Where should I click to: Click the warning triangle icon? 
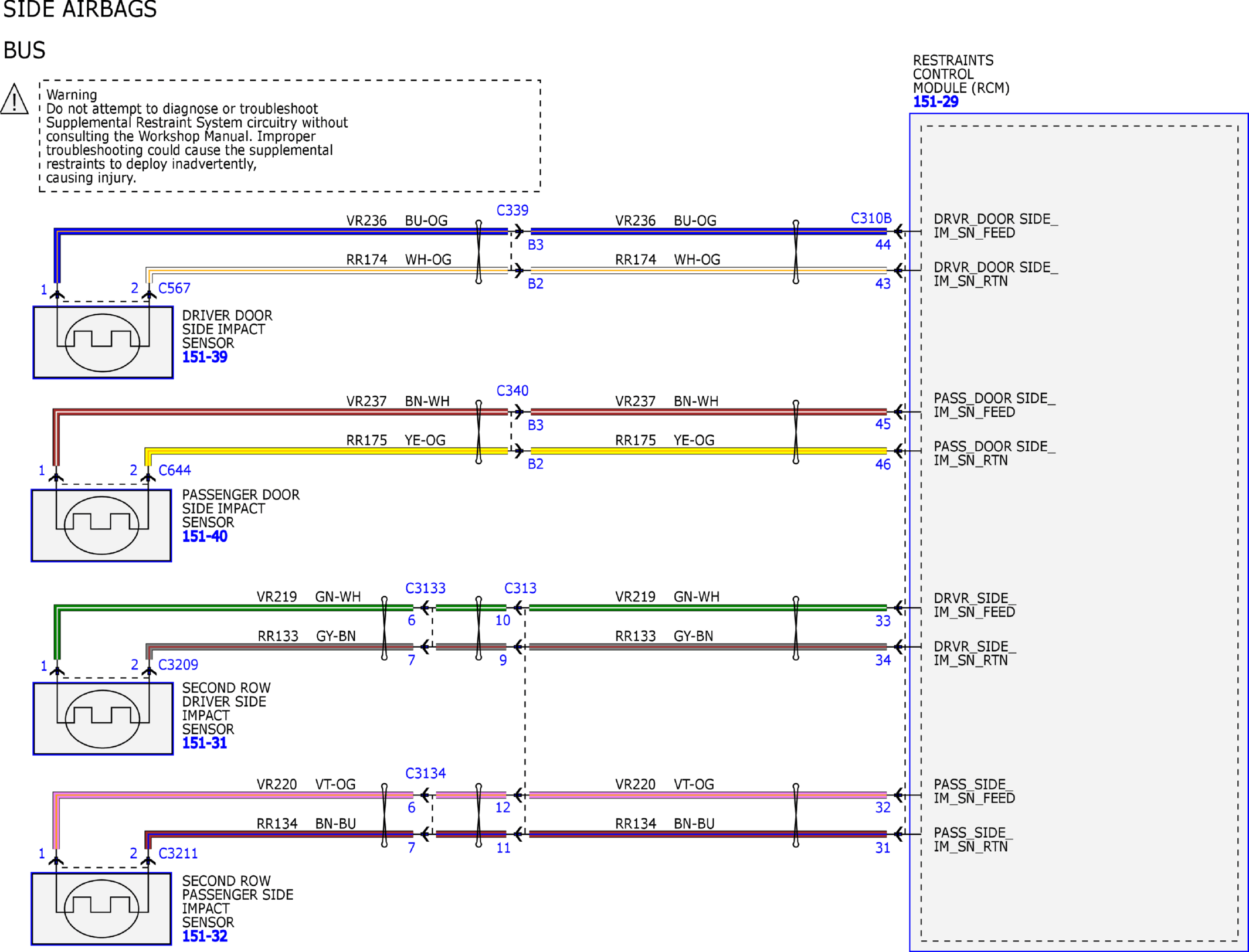click(x=14, y=99)
